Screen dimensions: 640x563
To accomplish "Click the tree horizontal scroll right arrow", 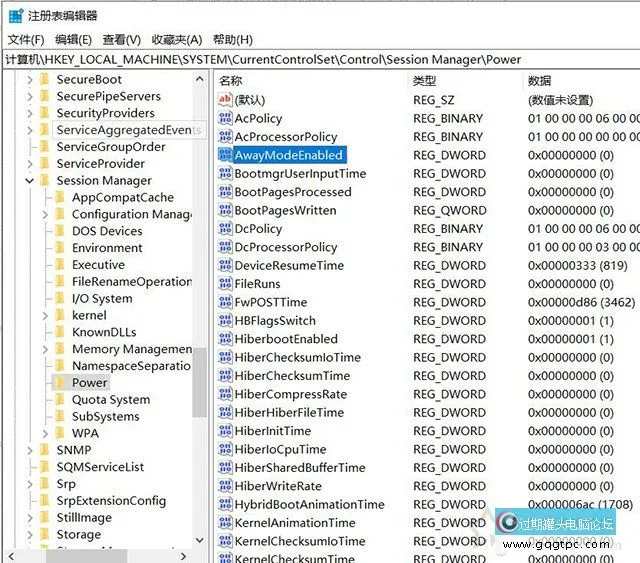I will click(183, 556).
